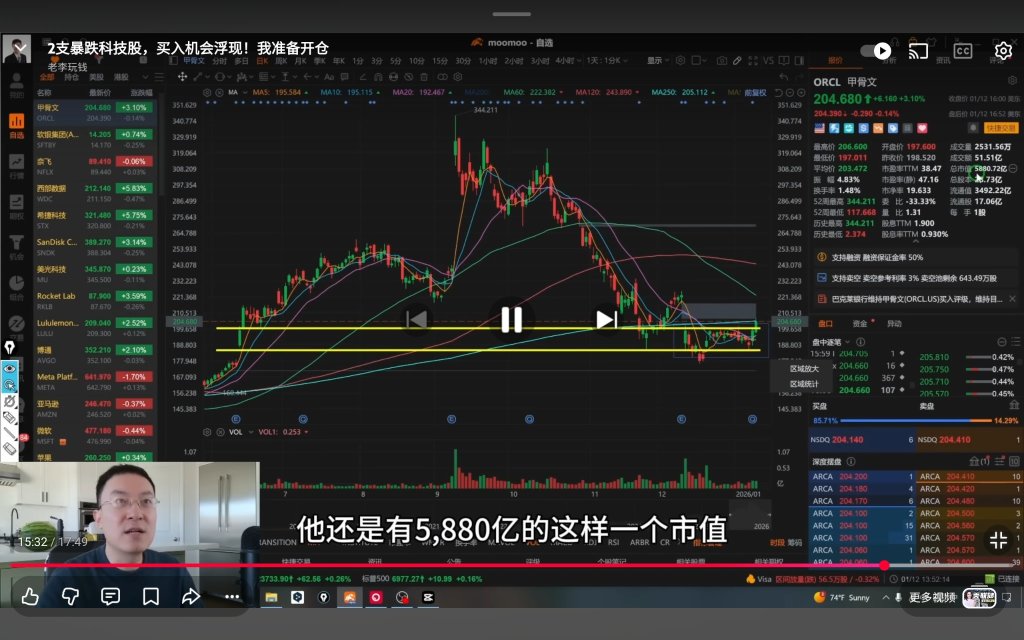The height and width of the screenshot is (640, 1024).
Task: Click the red video progress scrubber
Action: 884,566
